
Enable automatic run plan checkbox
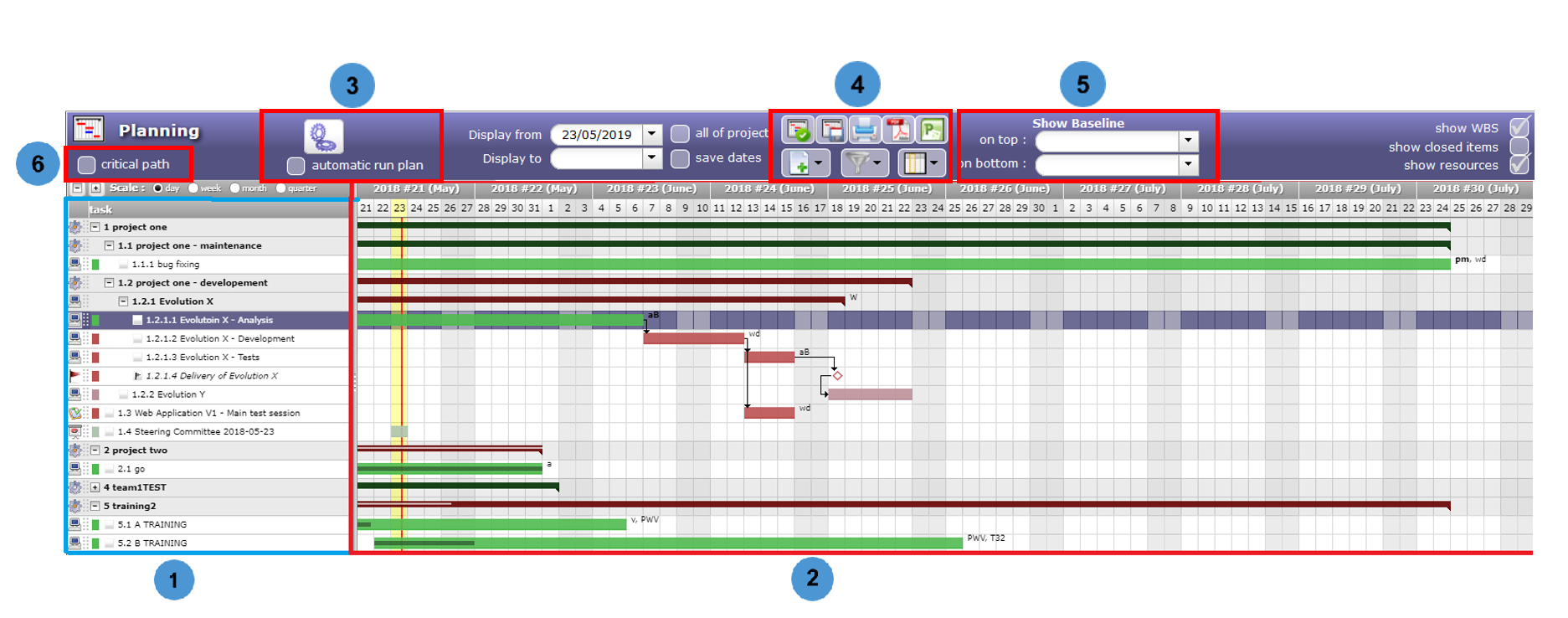pos(296,166)
